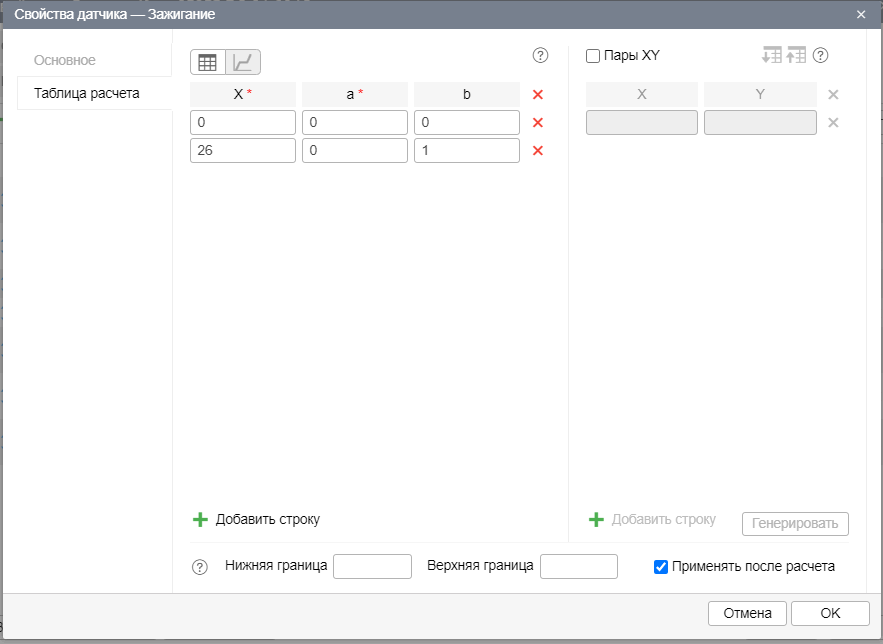Click red X in calculation table header
The width and height of the screenshot is (883, 644).
537,95
